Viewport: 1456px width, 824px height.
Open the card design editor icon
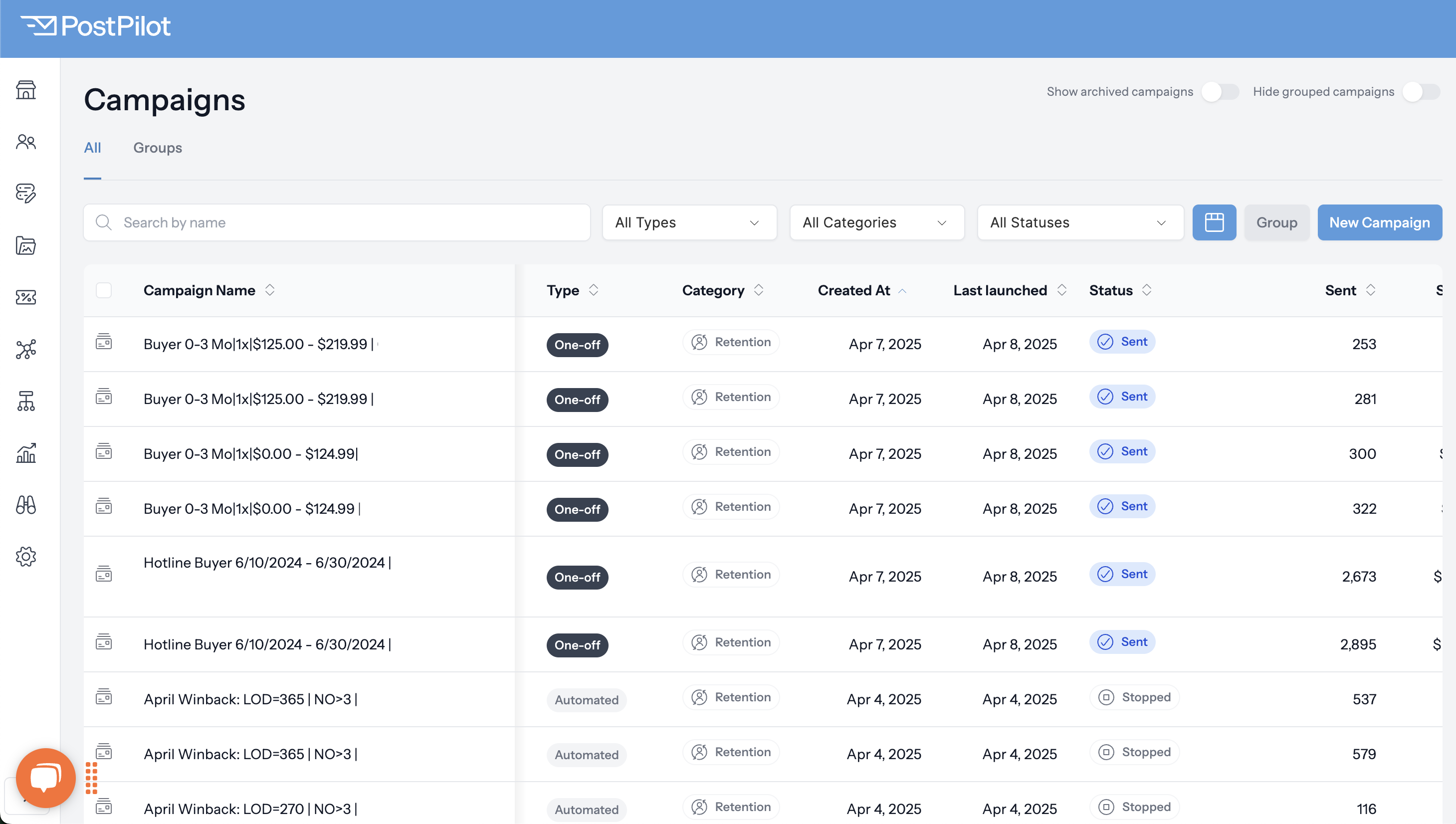26,193
